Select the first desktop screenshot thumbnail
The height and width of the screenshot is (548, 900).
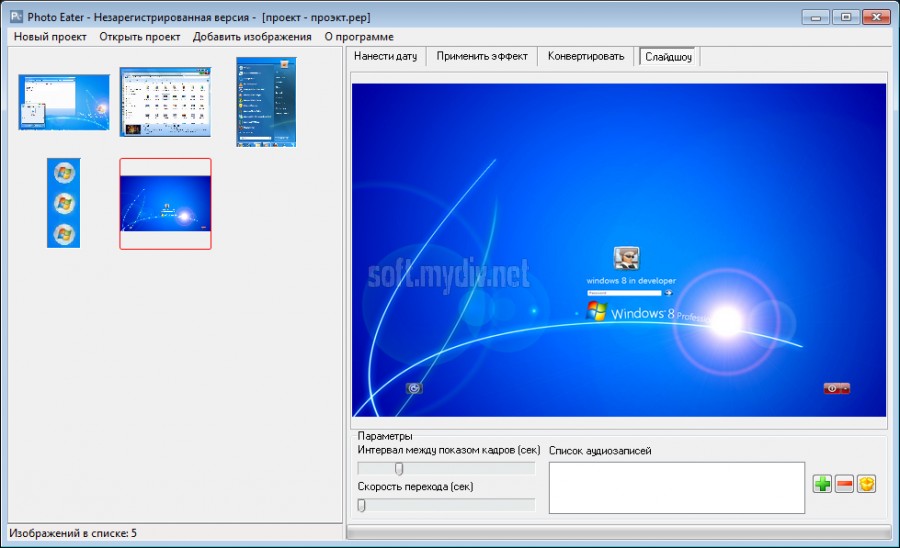(x=64, y=102)
